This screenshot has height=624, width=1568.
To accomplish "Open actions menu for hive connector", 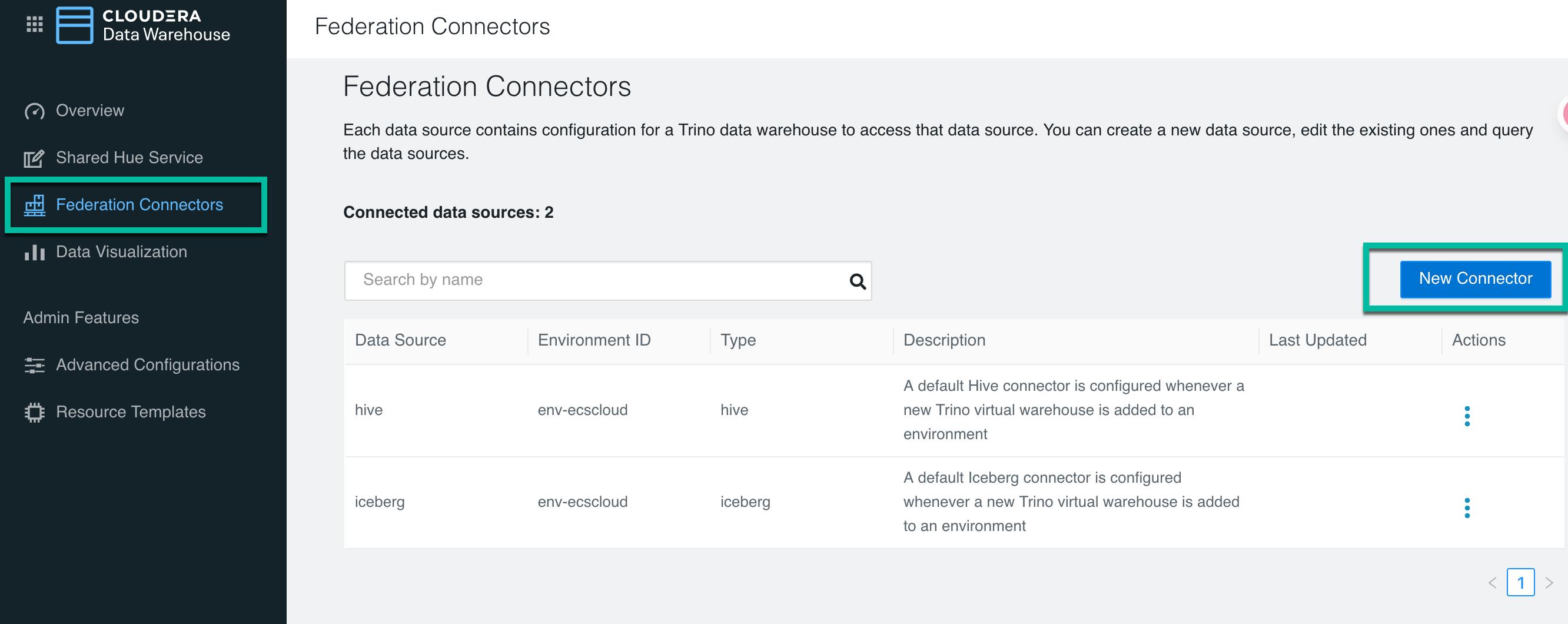I will point(1466,416).
